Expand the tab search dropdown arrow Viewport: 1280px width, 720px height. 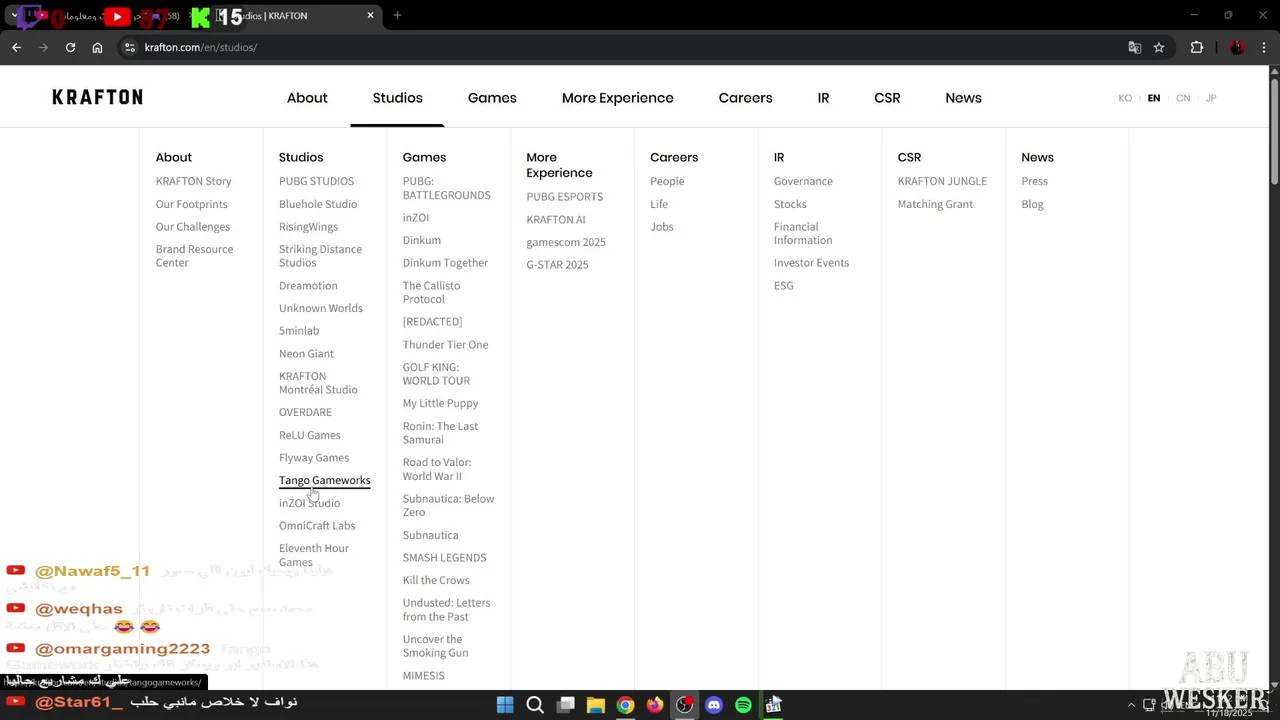tap(14, 15)
